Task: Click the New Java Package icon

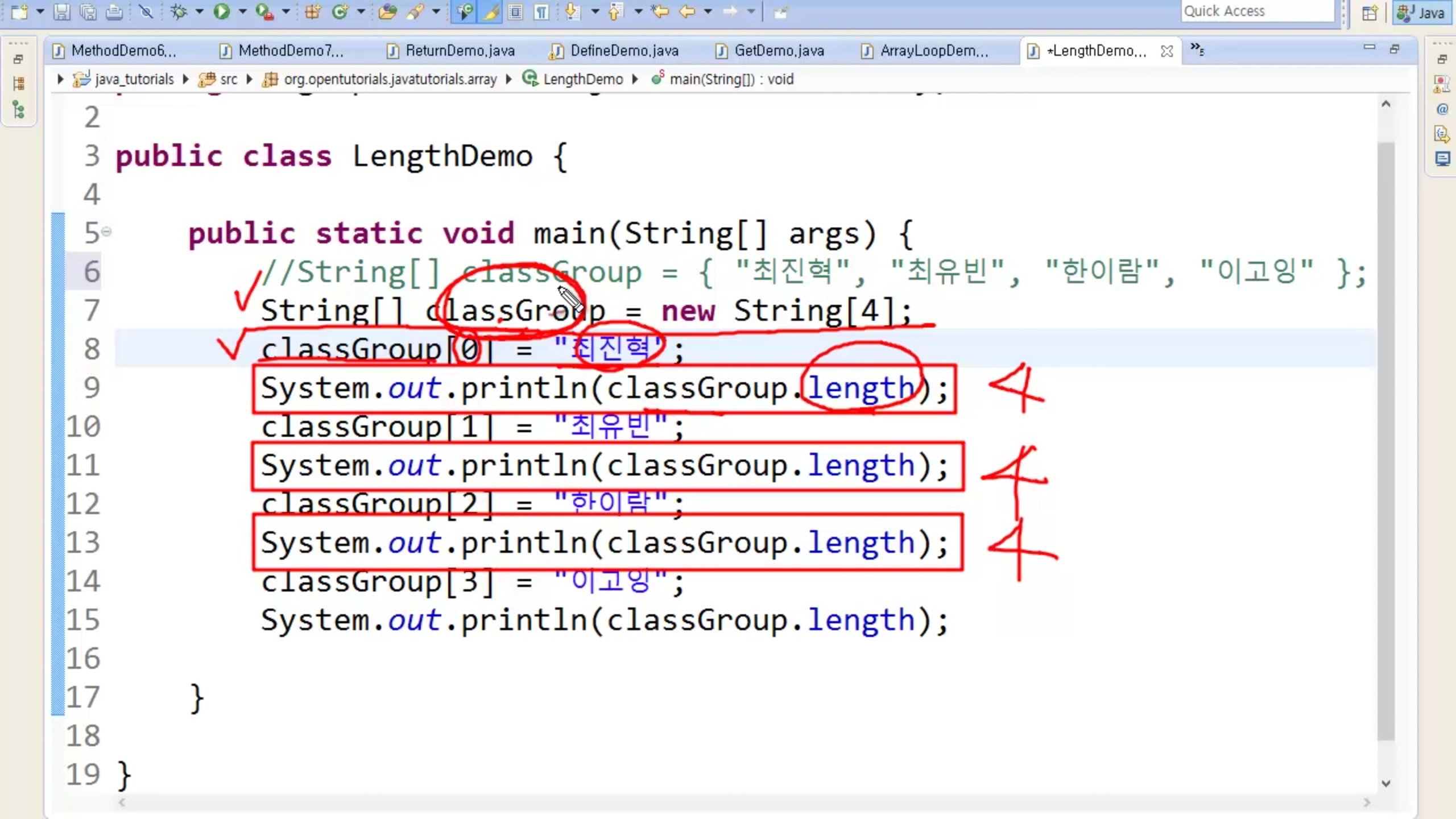Action: [x=313, y=11]
